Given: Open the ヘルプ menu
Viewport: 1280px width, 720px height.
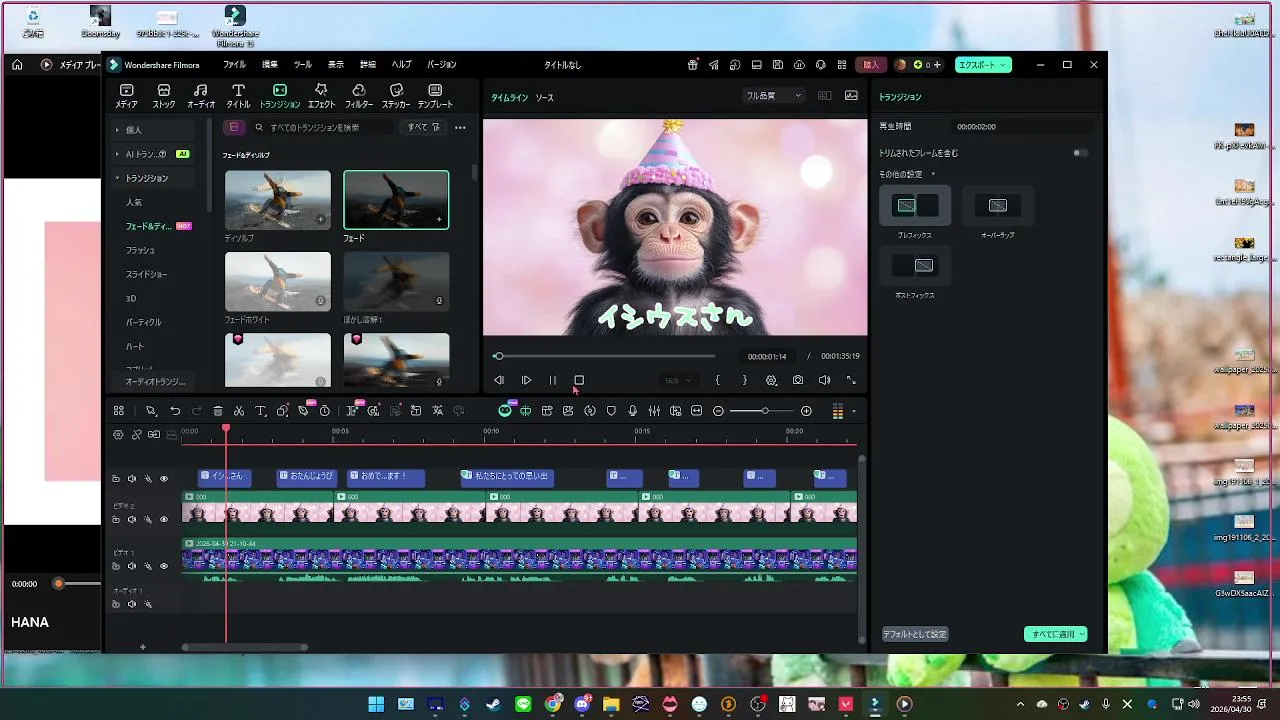Looking at the screenshot, I should 401,65.
